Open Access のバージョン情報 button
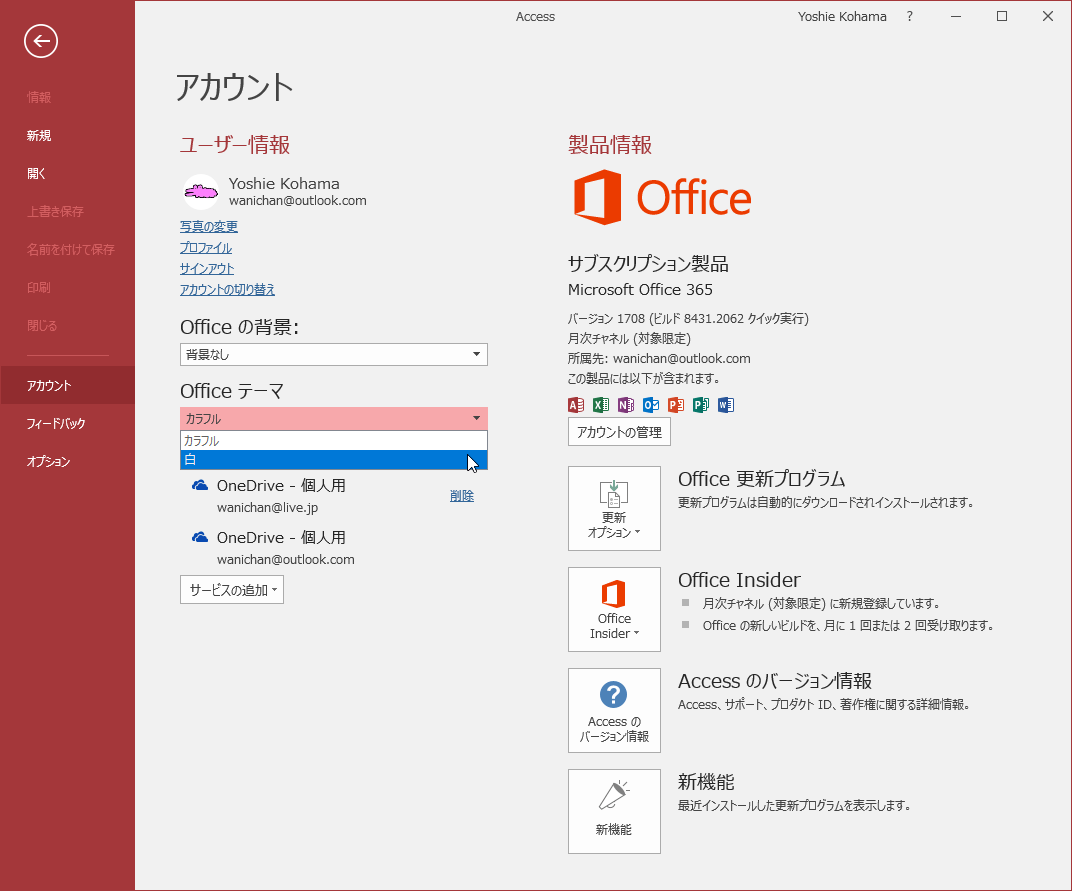Image resolution: width=1072 pixels, height=891 pixels. [614, 710]
